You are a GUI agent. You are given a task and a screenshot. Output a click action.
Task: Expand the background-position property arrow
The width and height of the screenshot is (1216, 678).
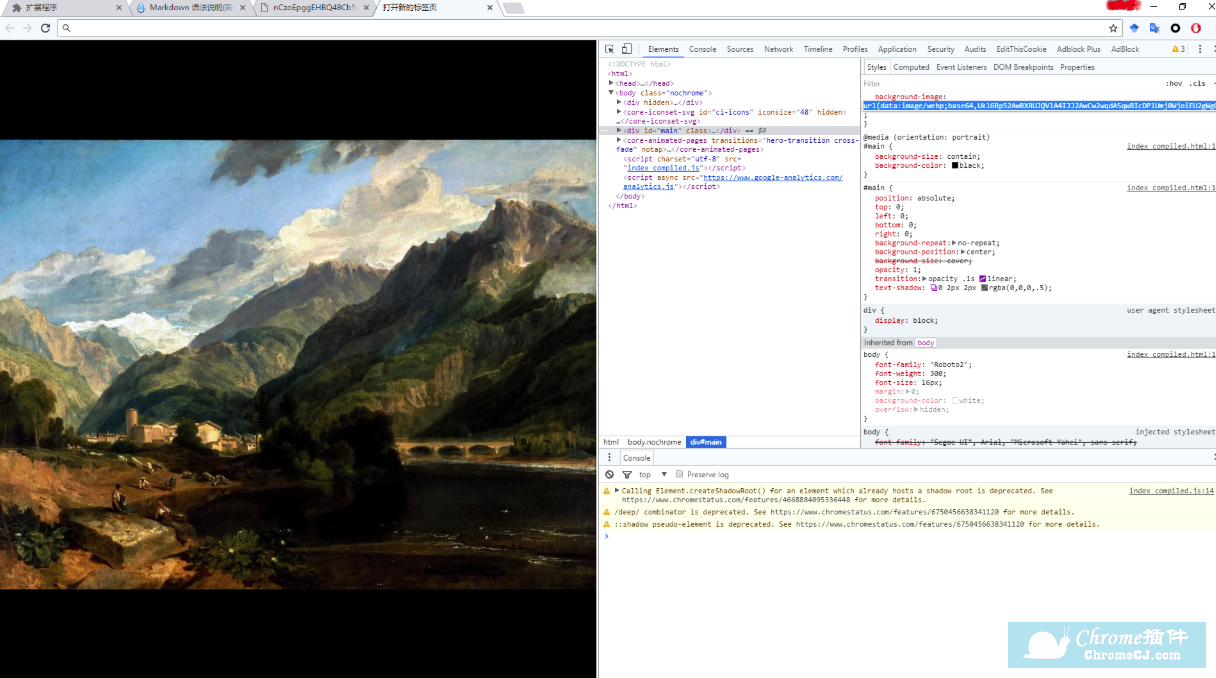point(961,252)
